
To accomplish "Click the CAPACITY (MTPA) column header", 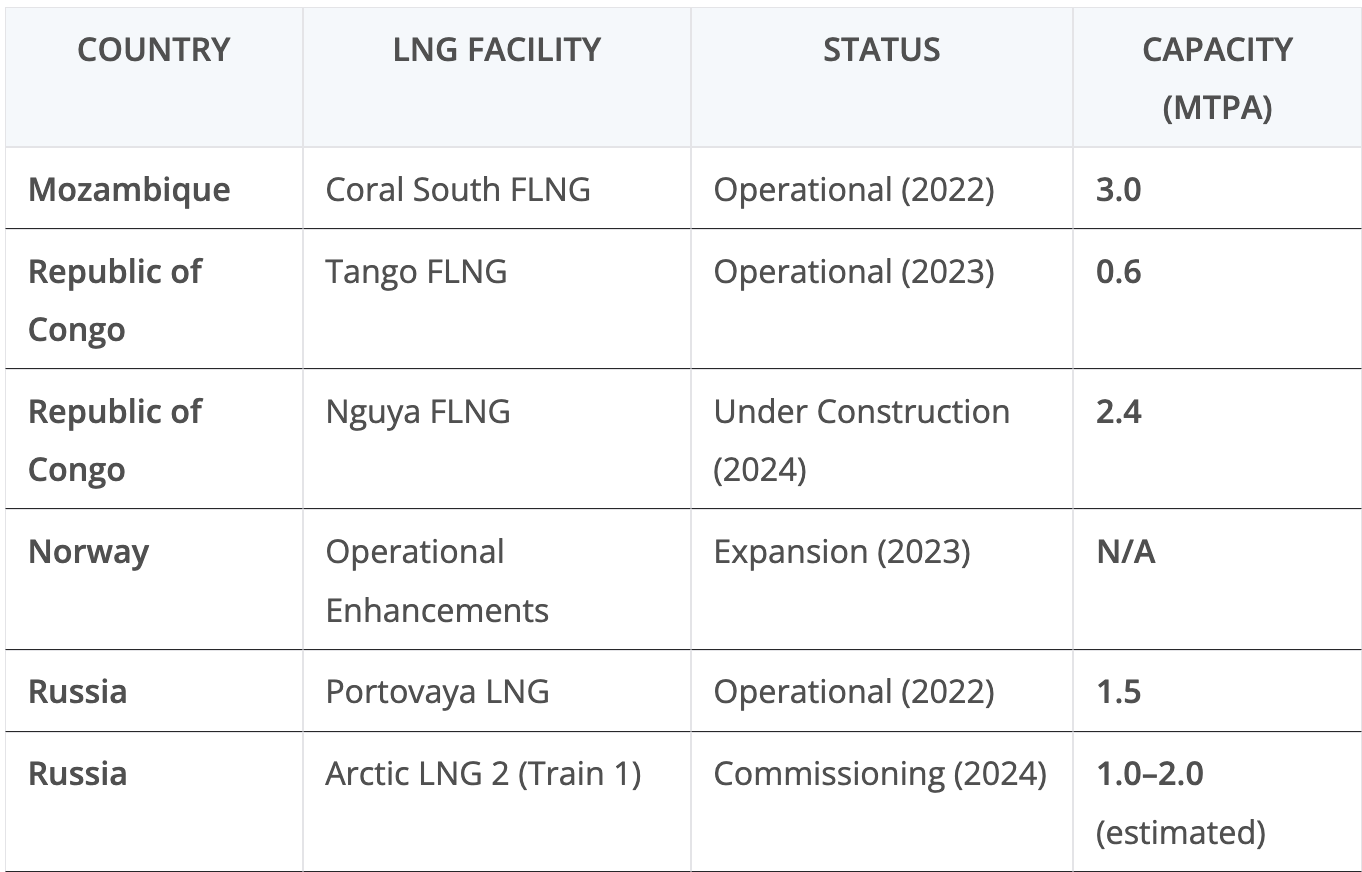I will click(x=1217, y=78).
